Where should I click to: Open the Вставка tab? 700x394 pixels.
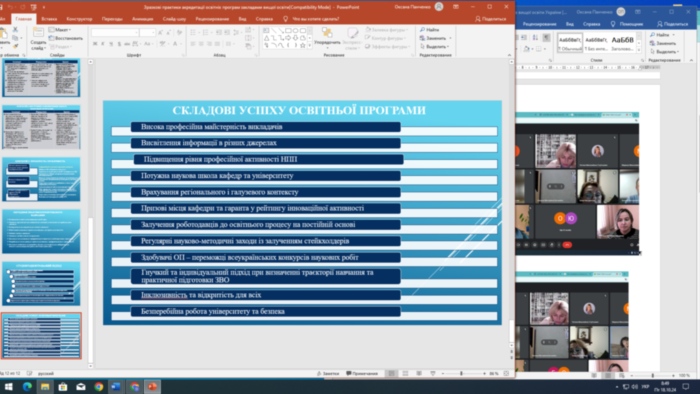point(49,19)
